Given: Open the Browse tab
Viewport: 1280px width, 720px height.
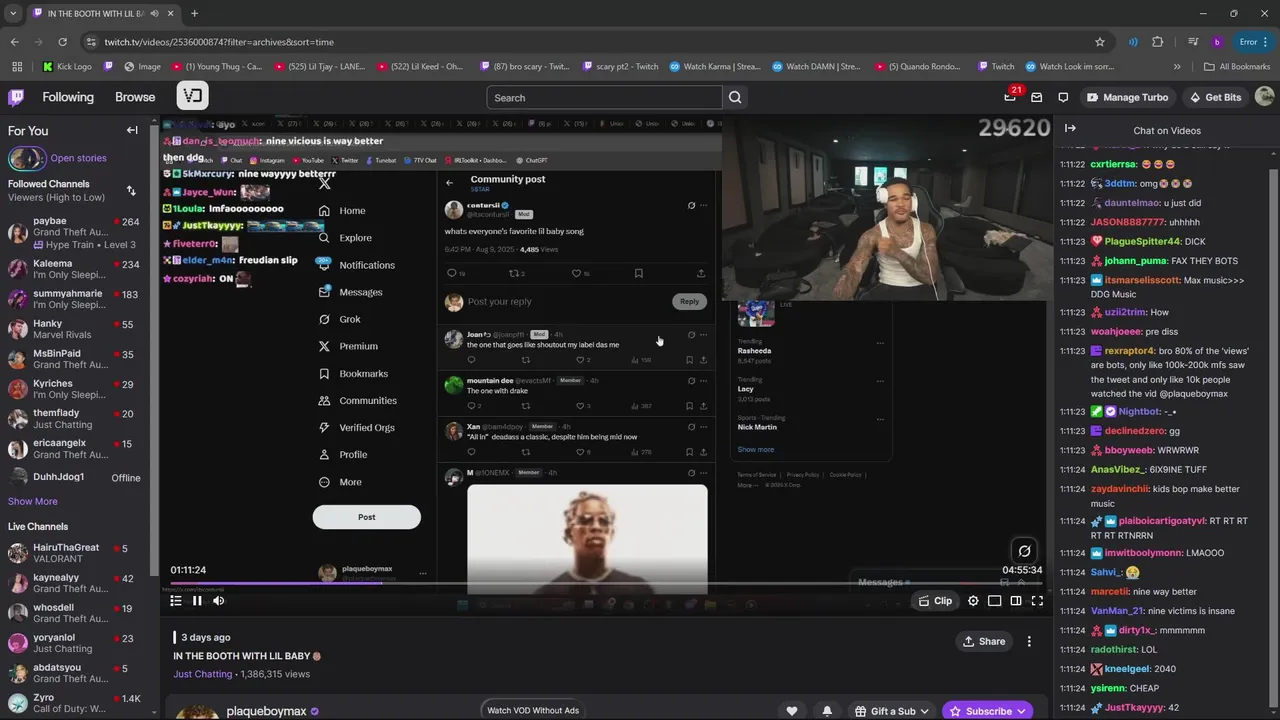Looking at the screenshot, I should coord(135,97).
